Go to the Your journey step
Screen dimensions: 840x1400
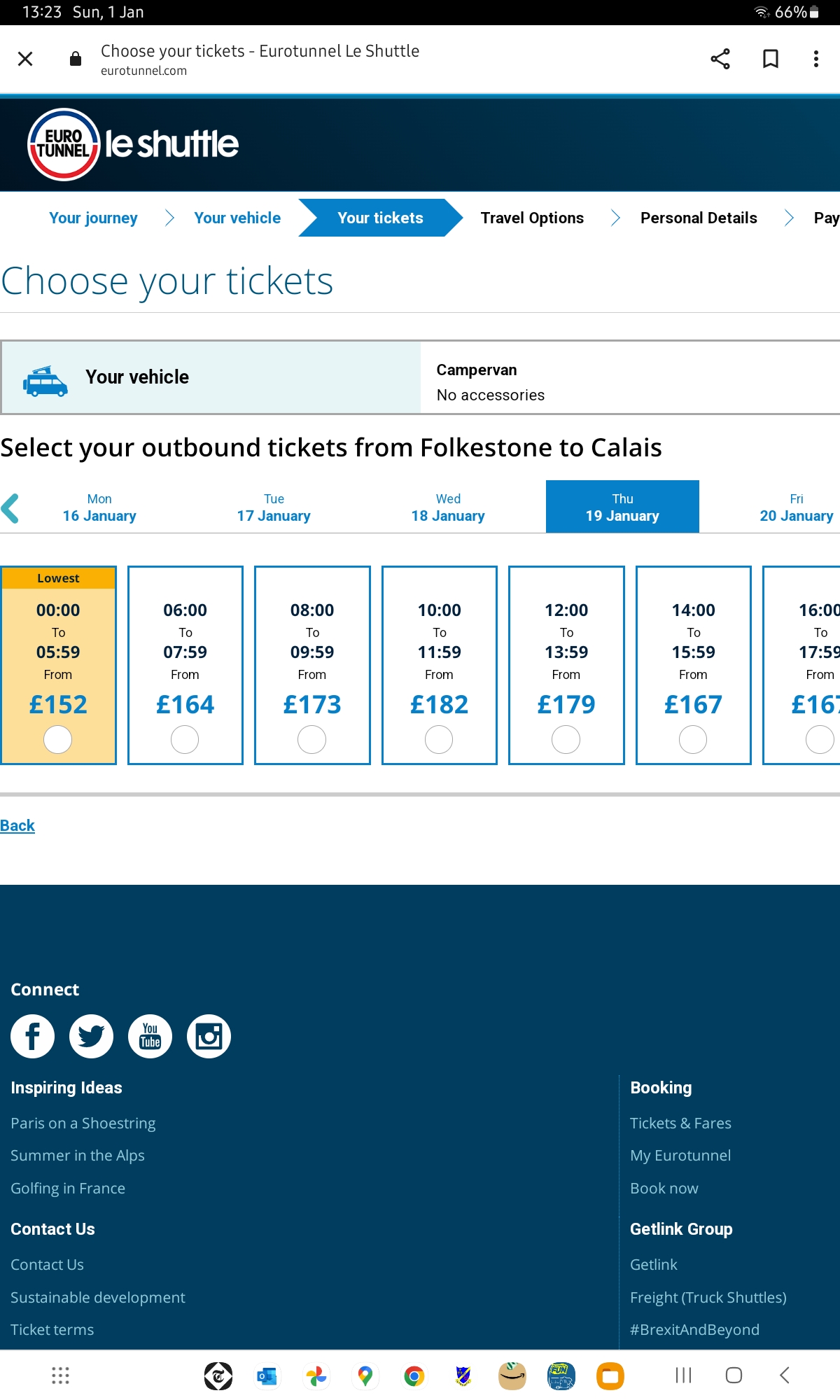click(x=93, y=218)
